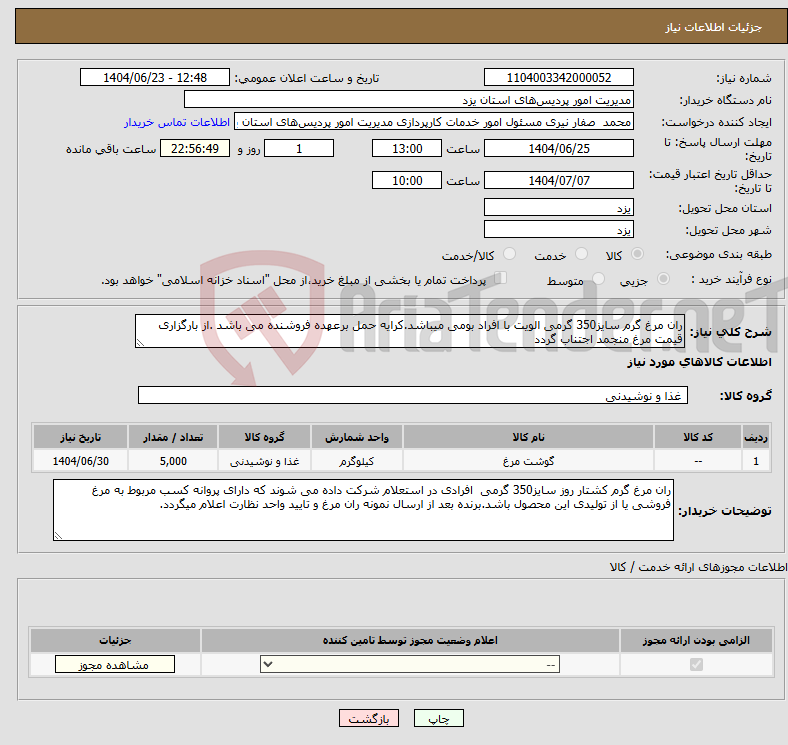Toggle the mandatory license checkbox

(x=696, y=665)
